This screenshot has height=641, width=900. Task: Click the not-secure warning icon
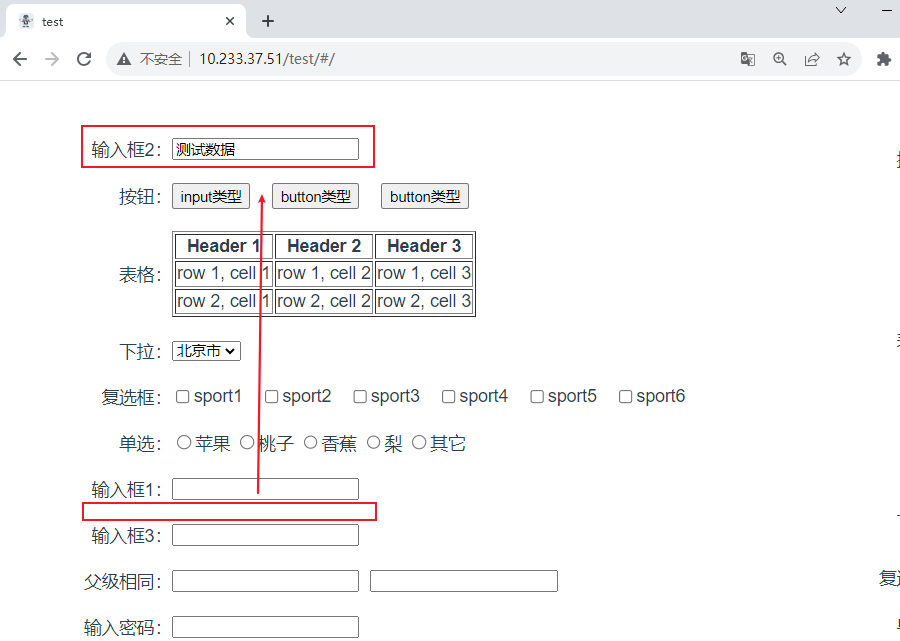coord(124,59)
